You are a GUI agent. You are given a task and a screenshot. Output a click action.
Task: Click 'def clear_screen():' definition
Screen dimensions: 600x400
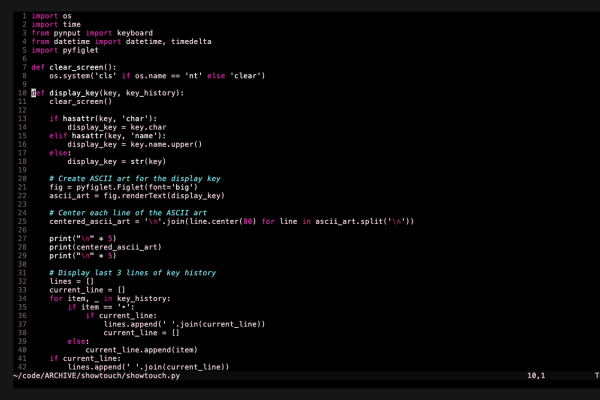(74, 67)
